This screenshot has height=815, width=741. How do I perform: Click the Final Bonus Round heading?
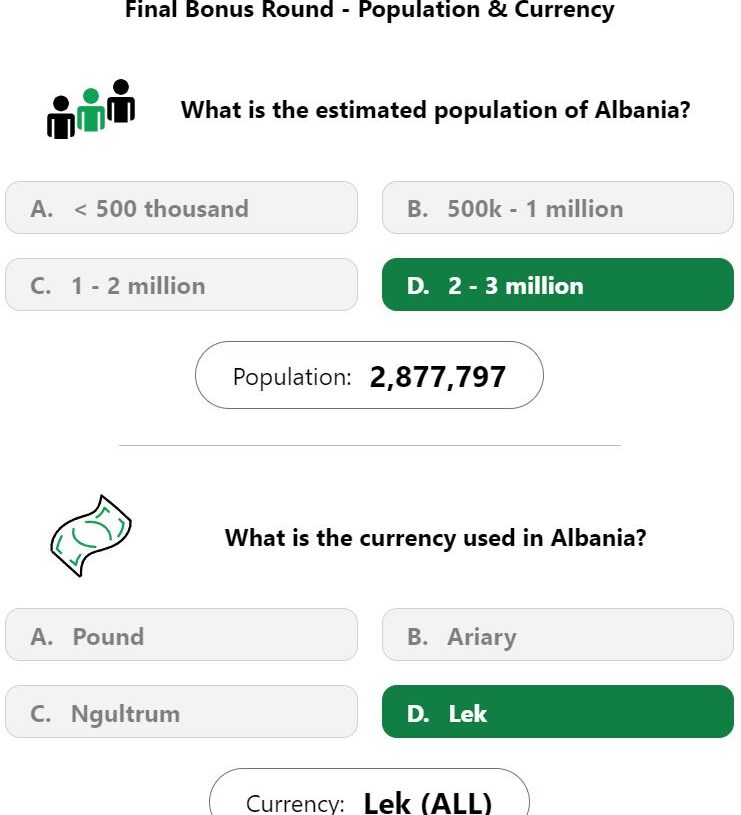pos(370,9)
